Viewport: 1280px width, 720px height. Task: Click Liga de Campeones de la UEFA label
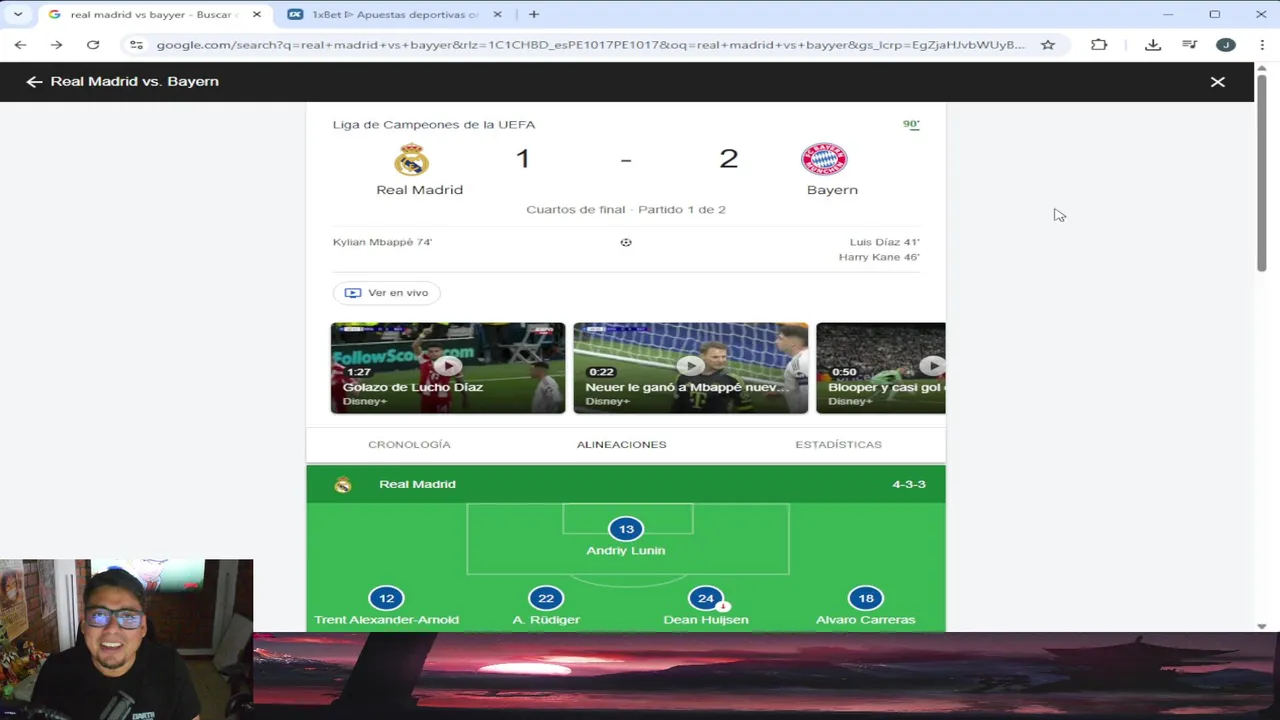point(434,125)
